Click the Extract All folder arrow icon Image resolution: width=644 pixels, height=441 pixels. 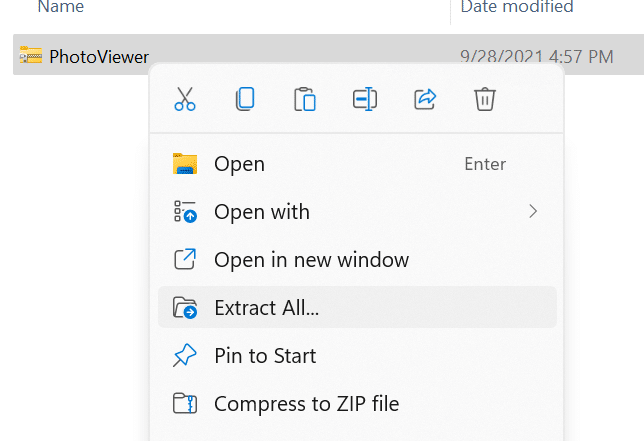click(185, 308)
